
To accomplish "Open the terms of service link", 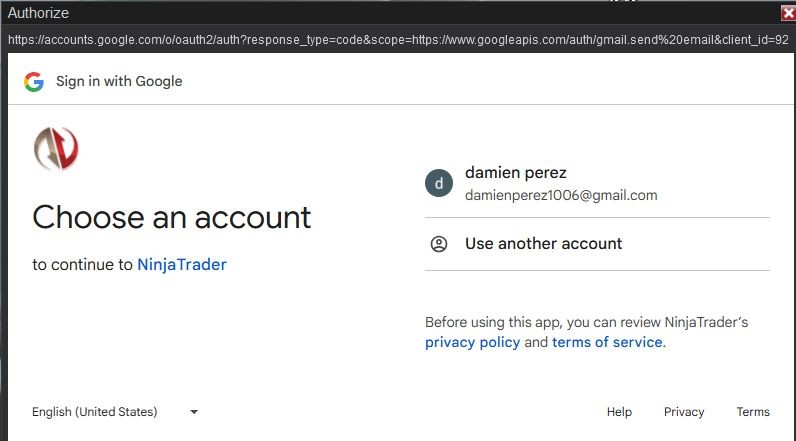I will coord(607,342).
